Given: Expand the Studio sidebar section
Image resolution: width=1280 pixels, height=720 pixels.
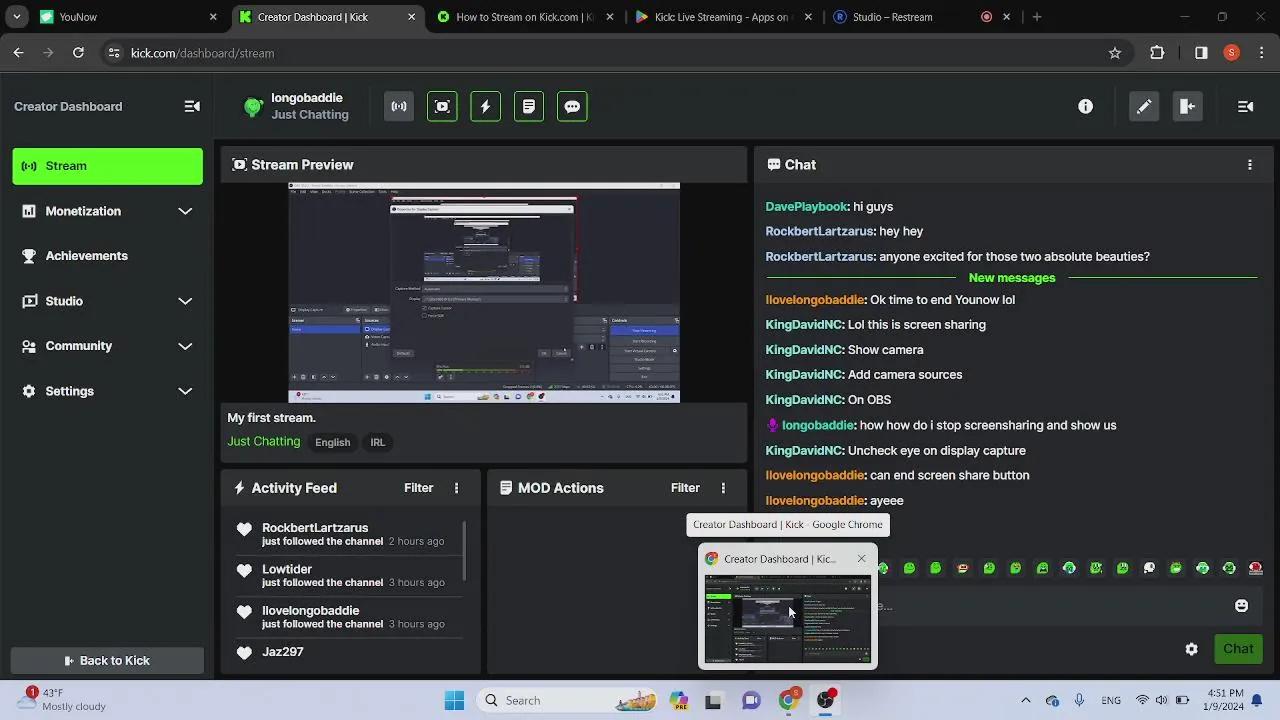Looking at the screenshot, I should [x=107, y=301].
